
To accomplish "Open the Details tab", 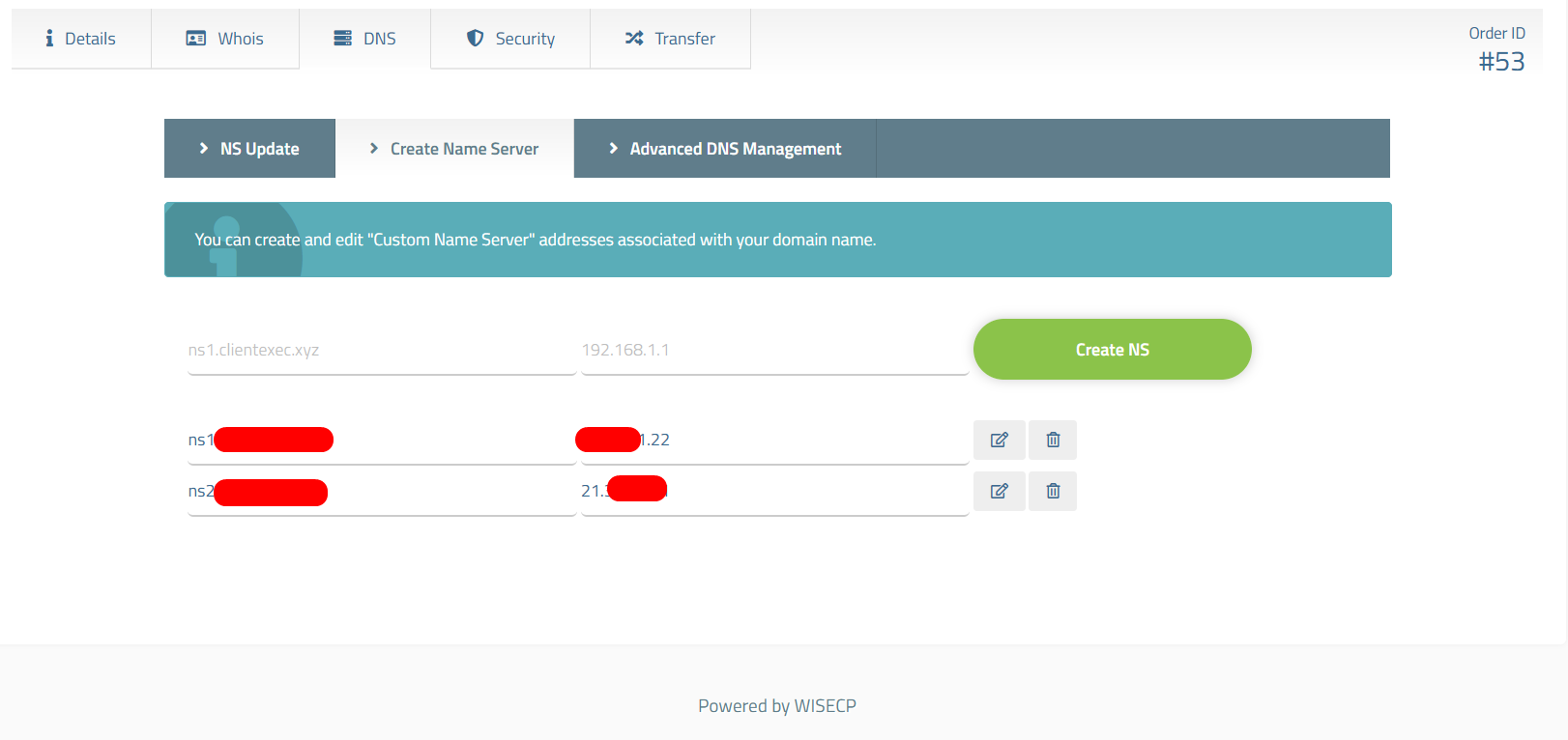I will click(x=81, y=39).
